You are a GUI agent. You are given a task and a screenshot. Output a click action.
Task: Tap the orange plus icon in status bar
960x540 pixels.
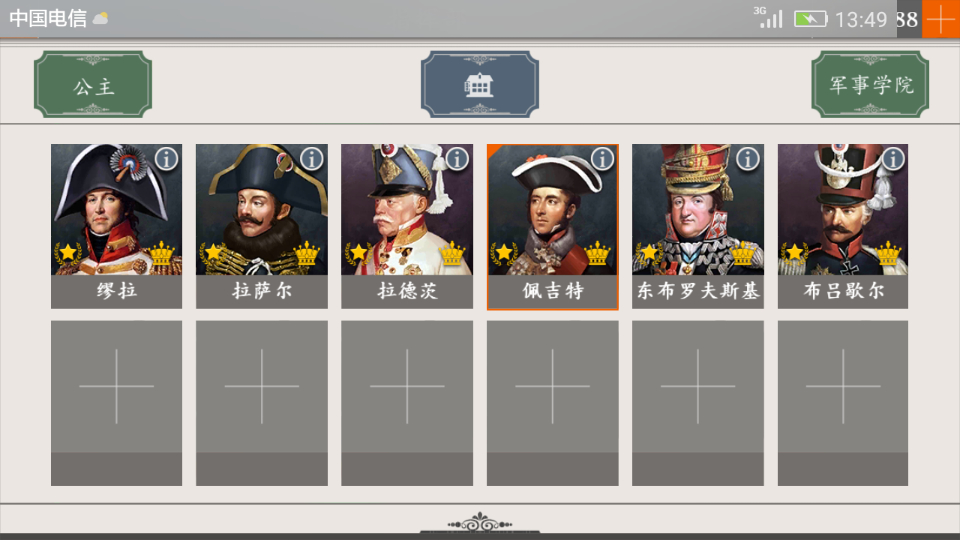(x=940, y=19)
